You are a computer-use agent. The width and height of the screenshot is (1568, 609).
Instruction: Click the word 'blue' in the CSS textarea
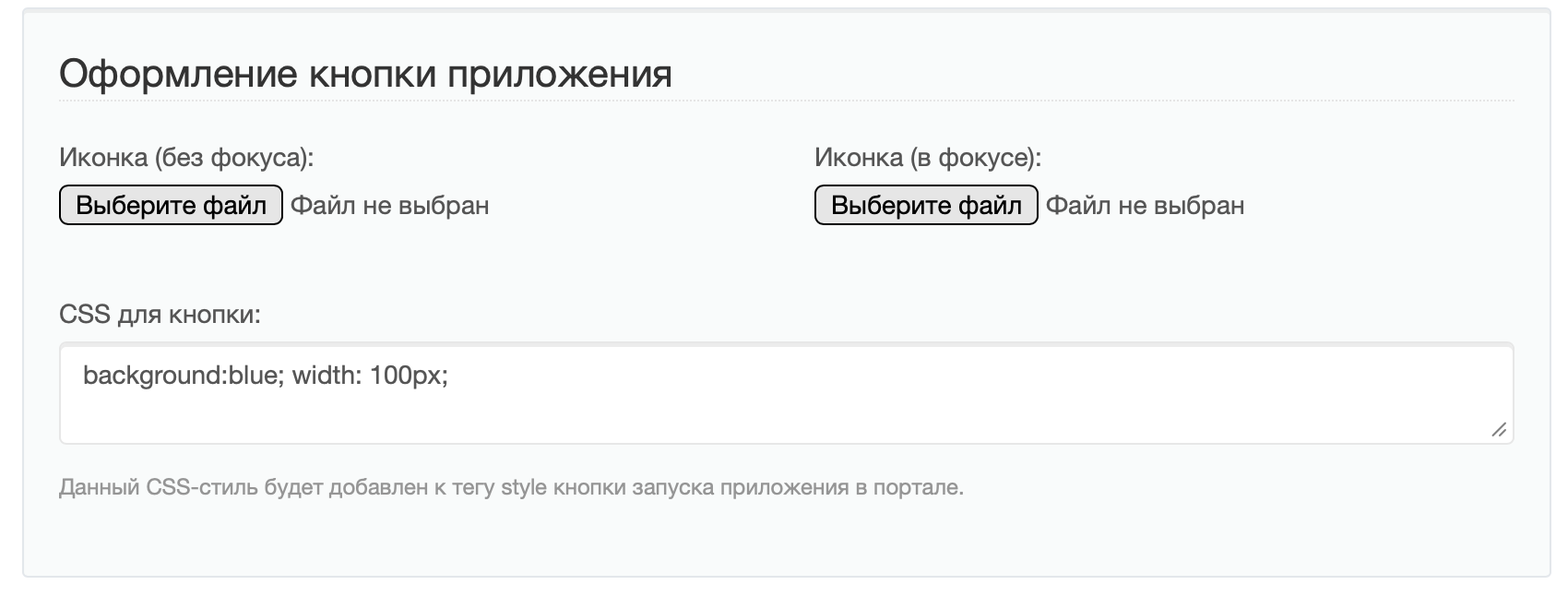[253, 376]
